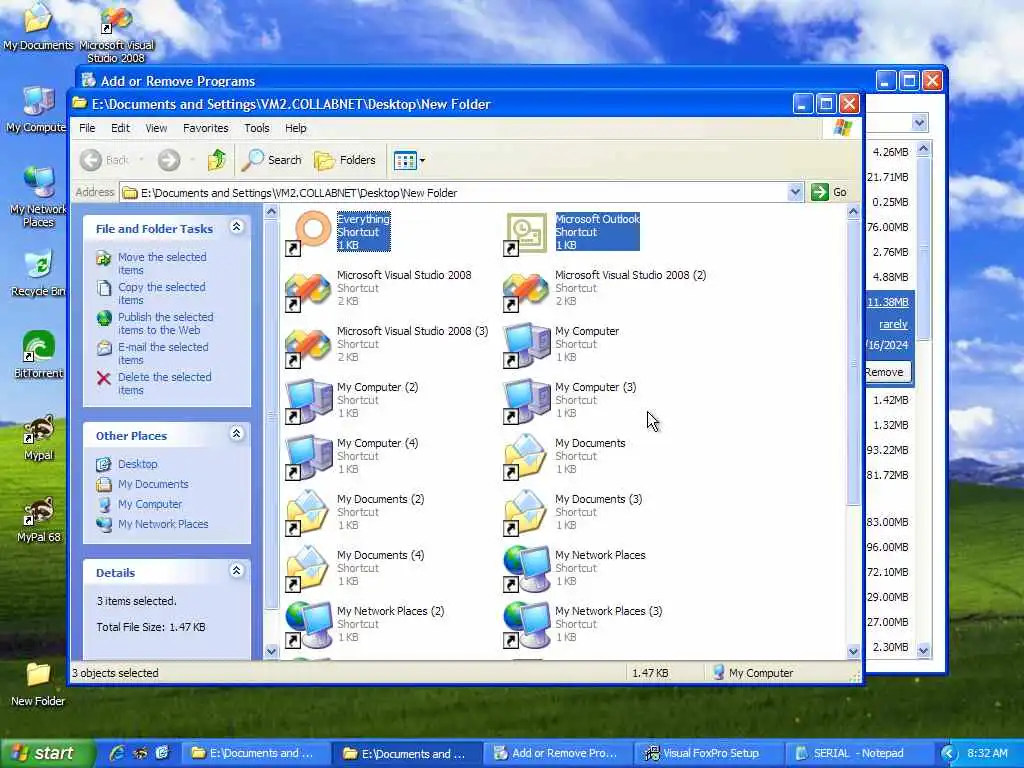
Task: Select the My Computer shortcut icon in folder
Action: pos(526,345)
